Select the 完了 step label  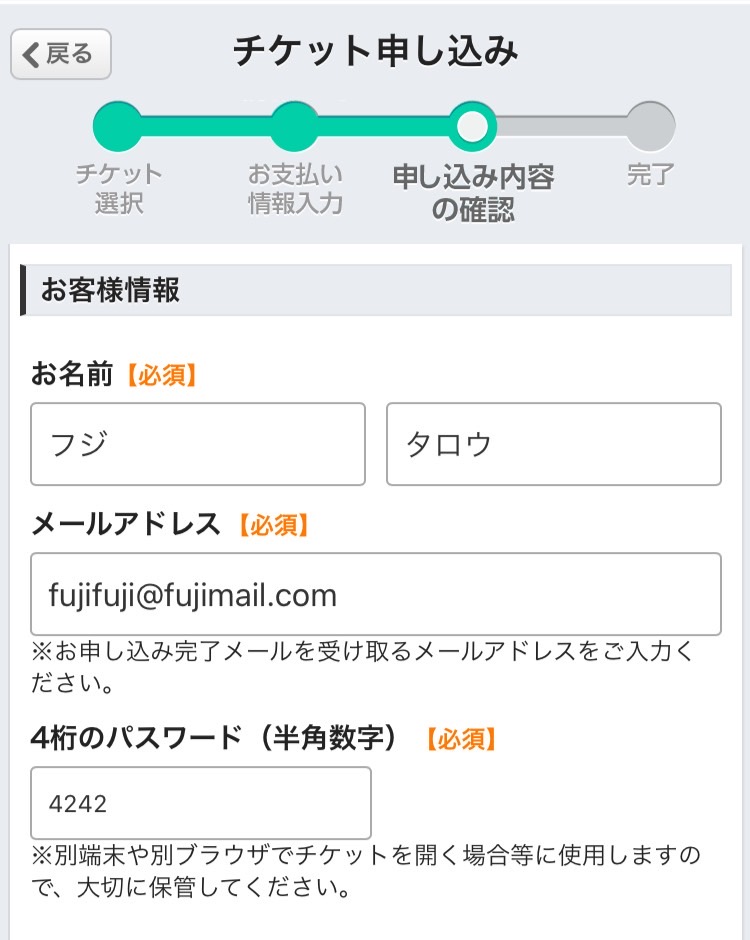pos(651,176)
